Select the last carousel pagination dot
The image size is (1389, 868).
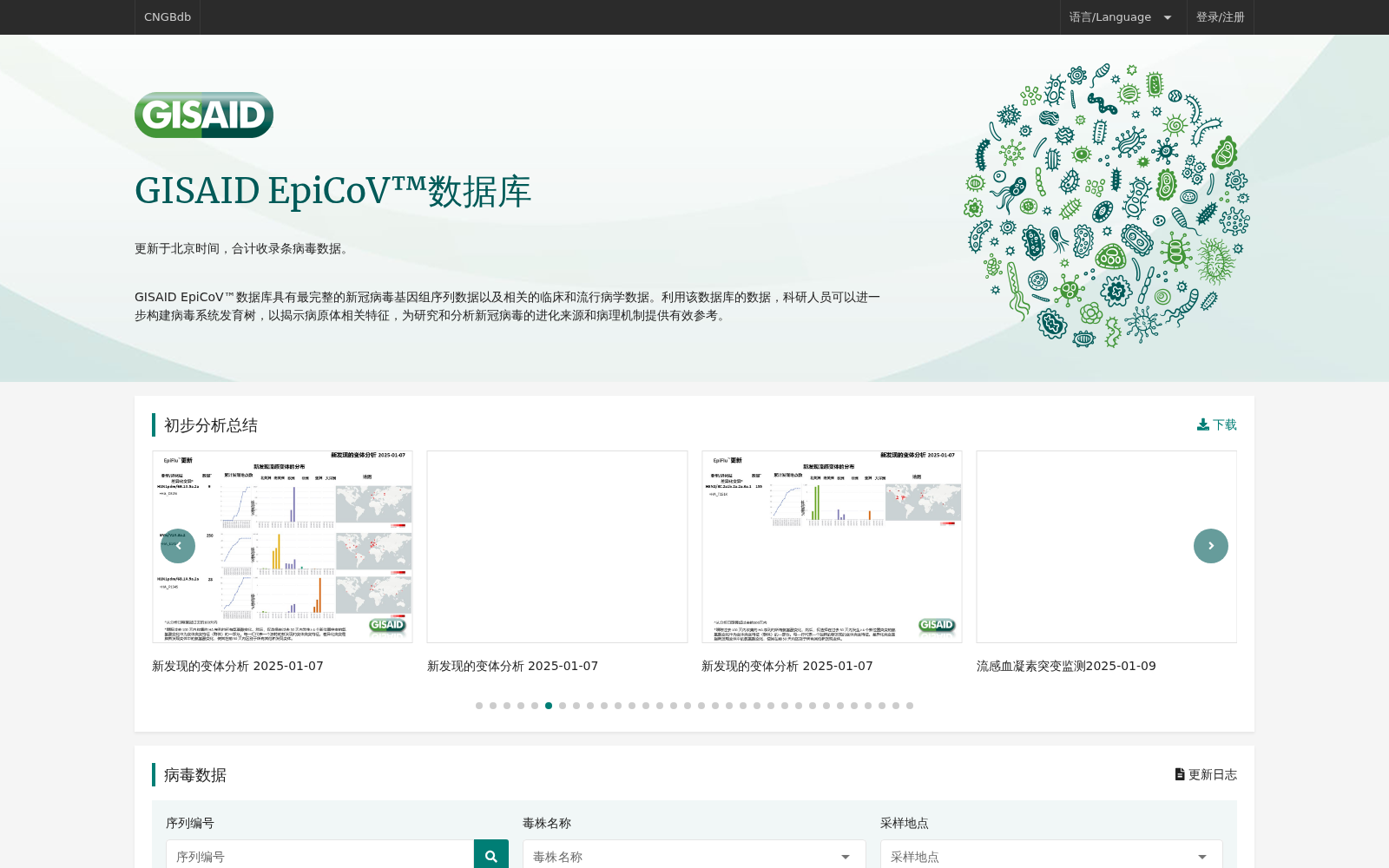pos(910,706)
